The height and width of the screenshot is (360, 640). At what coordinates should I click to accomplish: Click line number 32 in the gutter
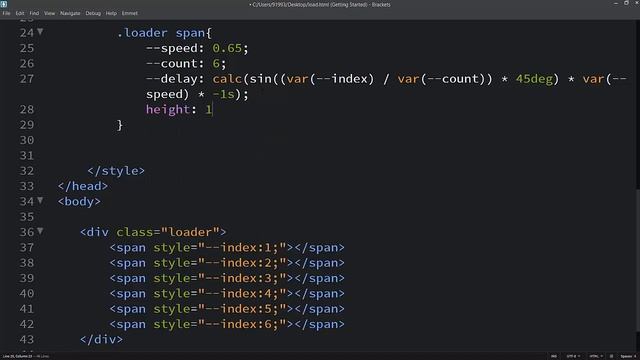27,171
